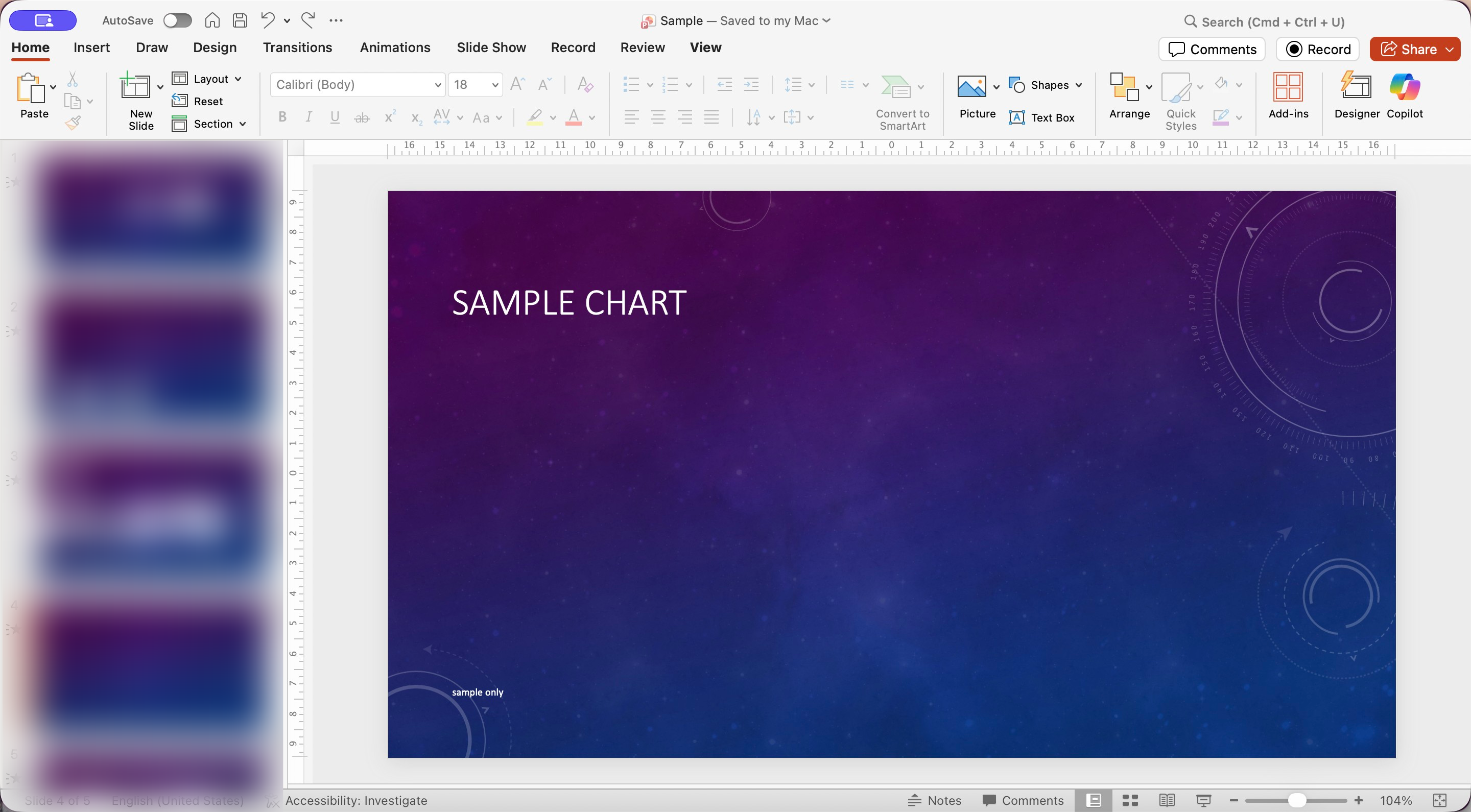Click the zoom slider handle
The height and width of the screenshot is (812, 1471).
(x=1297, y=801)
